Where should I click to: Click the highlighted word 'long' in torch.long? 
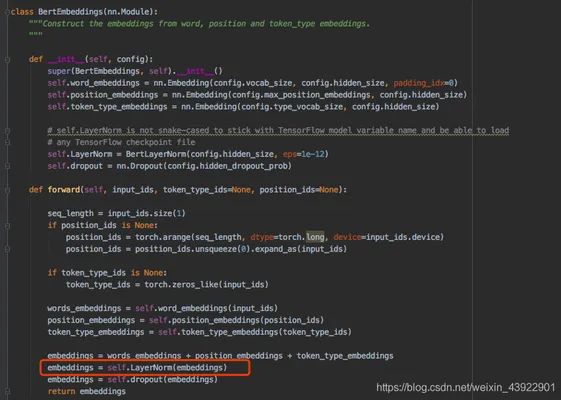click(x=315, y=237)
